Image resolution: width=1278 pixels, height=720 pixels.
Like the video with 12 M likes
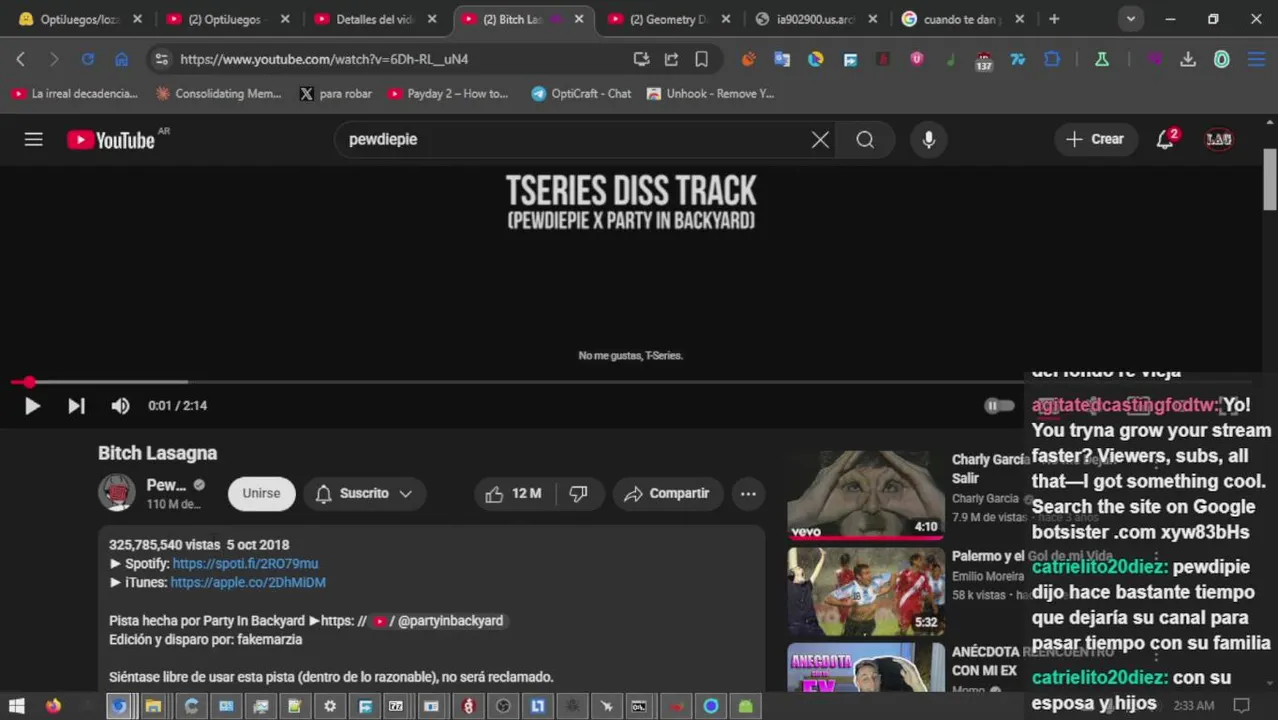[x=514, y=493]
